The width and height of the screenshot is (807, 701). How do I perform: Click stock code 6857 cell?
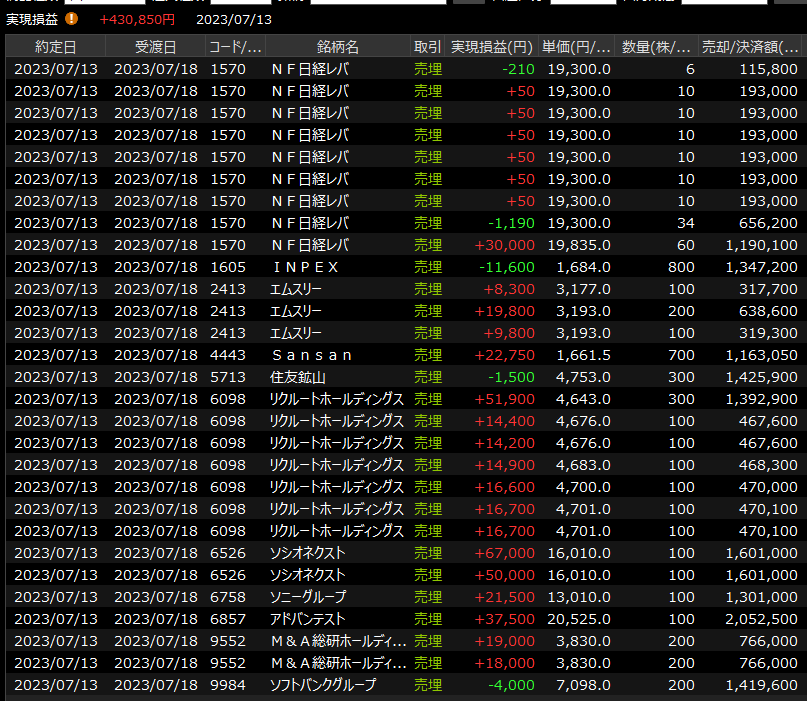point(228,619)
